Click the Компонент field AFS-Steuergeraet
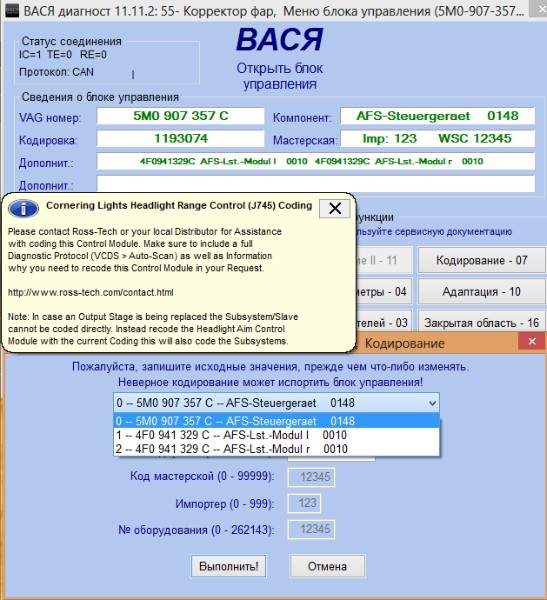This screenshot has width=547, height=600. pyautogui.click(x=438, y=116)
